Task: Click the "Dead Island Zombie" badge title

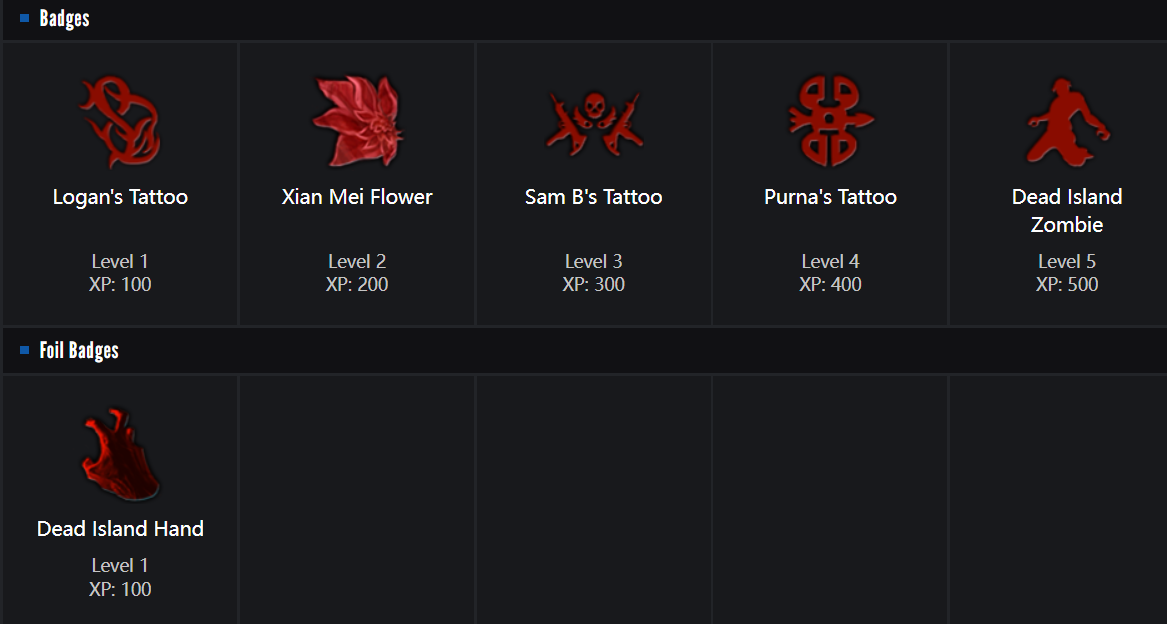Action: point(1067,210)
